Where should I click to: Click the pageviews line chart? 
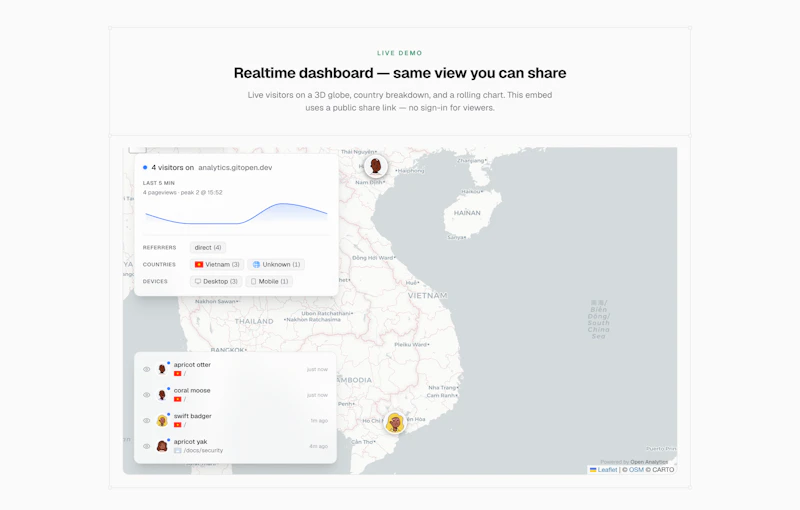pyautogui.click(x=236, y=215)
